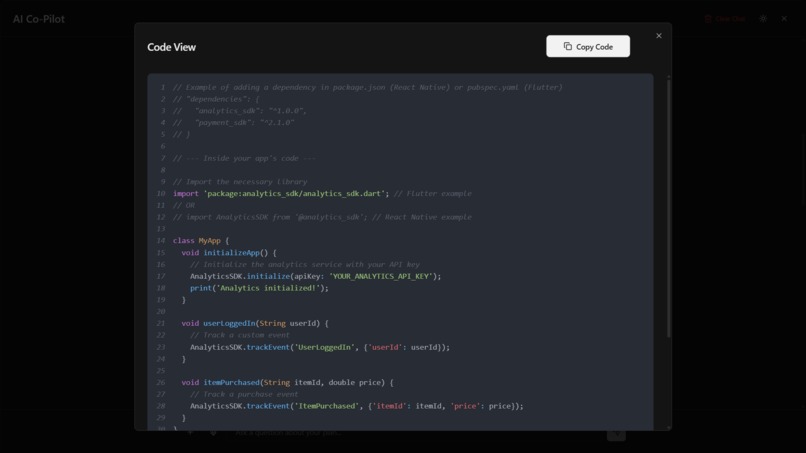806x453 pixels.
Task: Close the Code View dialog
Action: 658,35
